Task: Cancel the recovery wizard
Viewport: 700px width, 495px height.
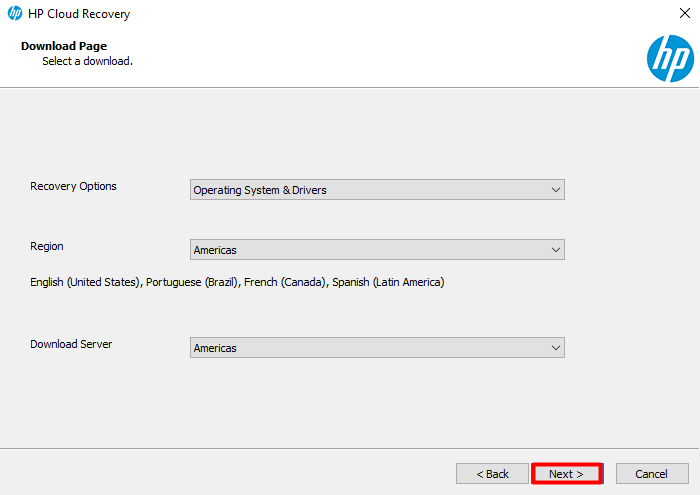Action: coord(652,474)
